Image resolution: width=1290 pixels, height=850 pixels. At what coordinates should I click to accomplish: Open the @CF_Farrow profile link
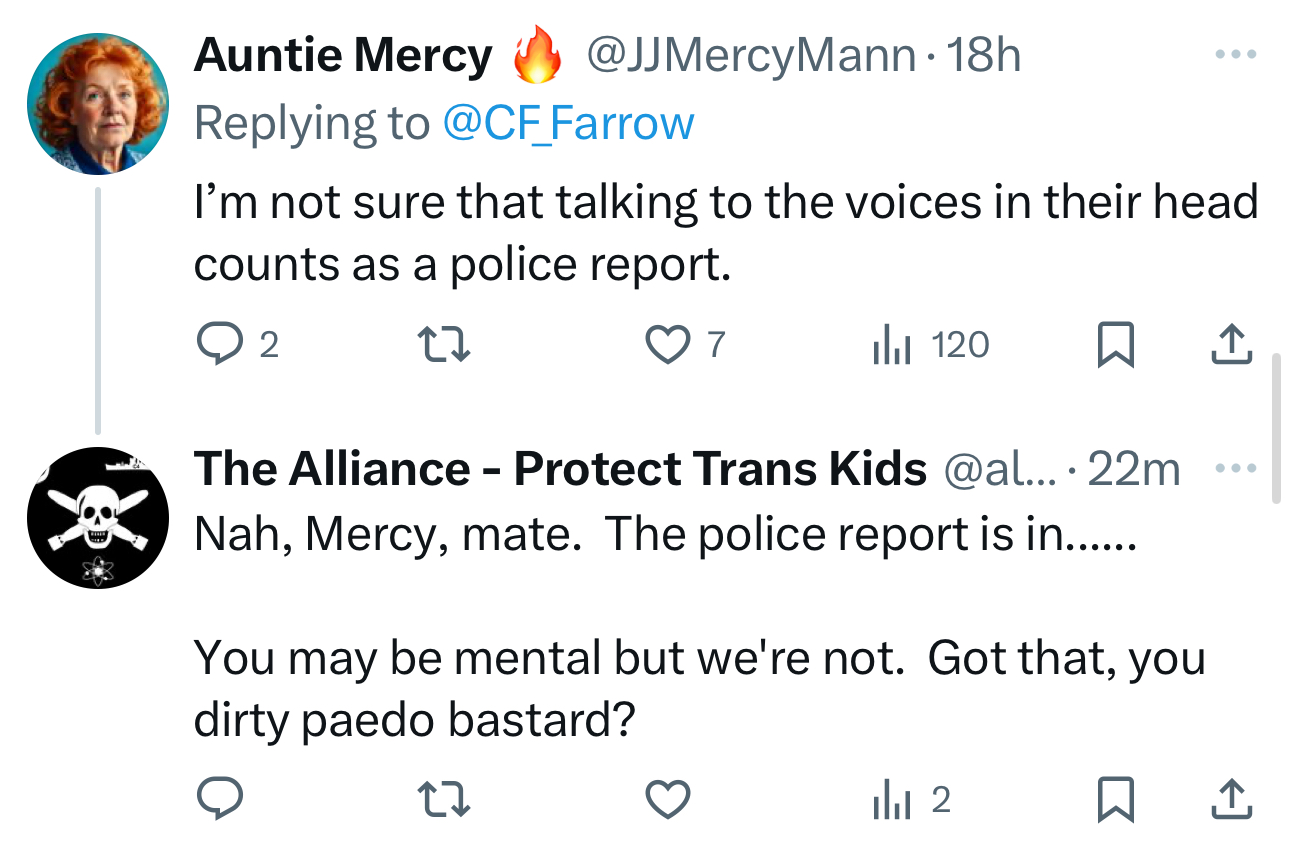click(567, 123)
